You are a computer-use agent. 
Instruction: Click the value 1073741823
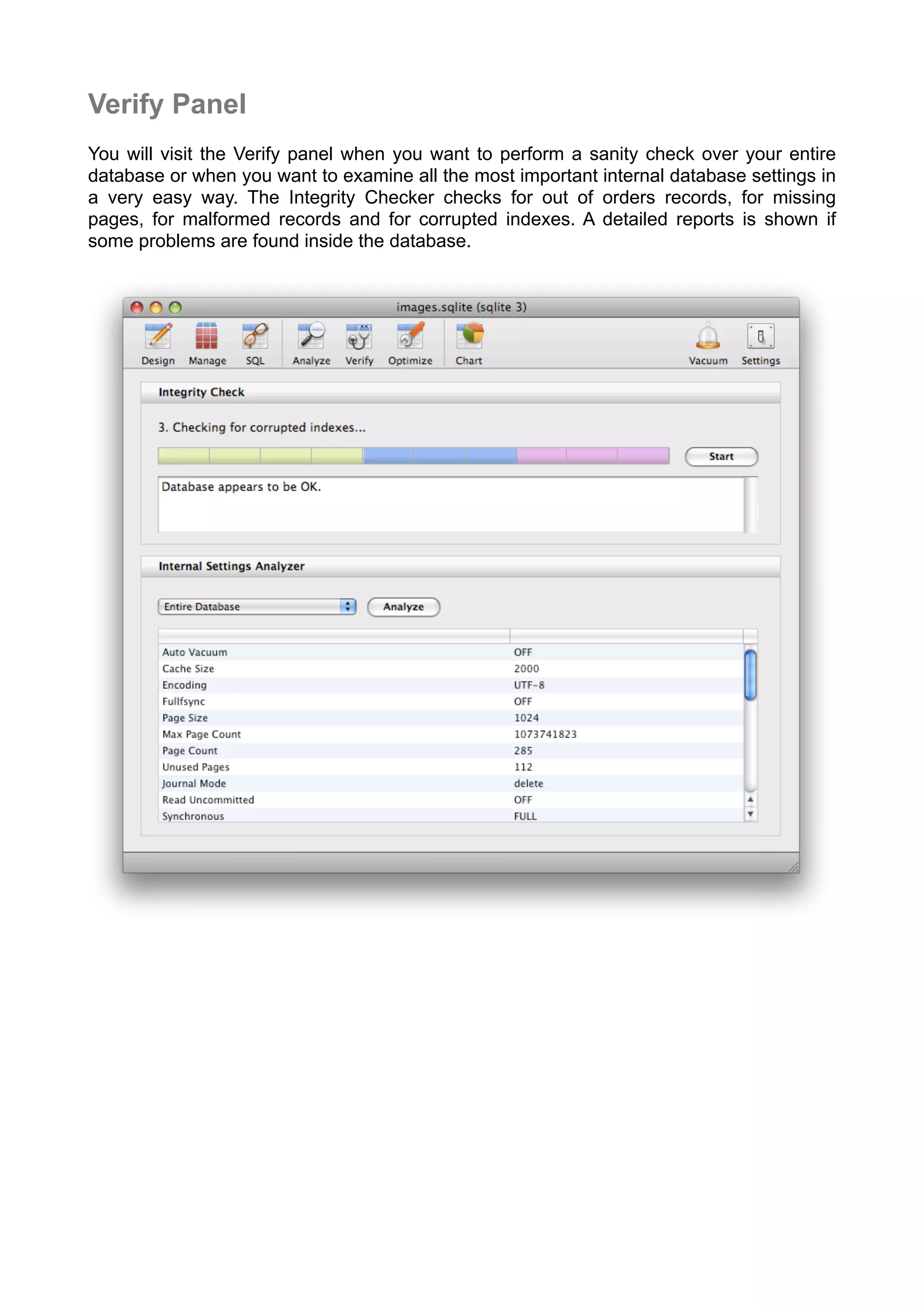(545, 734)
